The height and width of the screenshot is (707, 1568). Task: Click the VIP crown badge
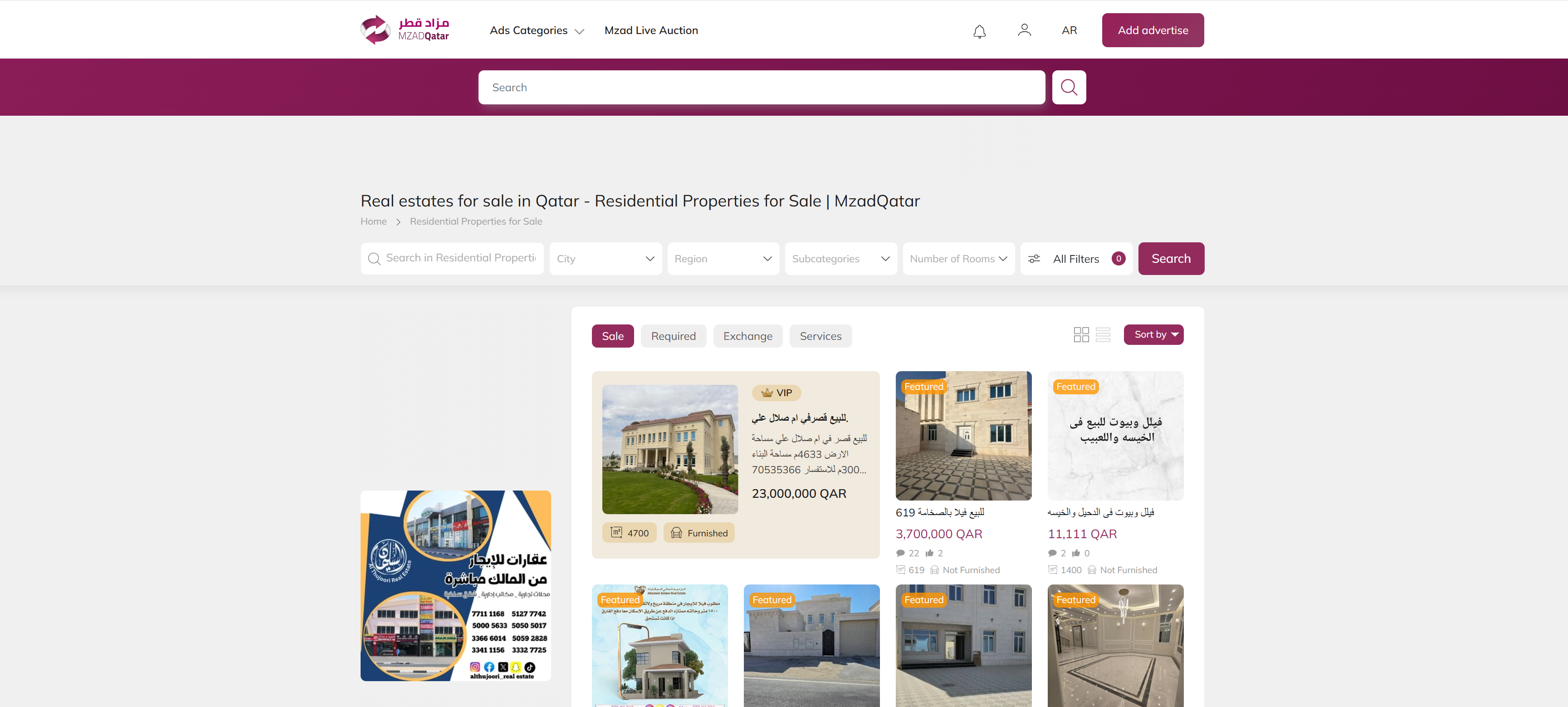[x=776, y=393]
